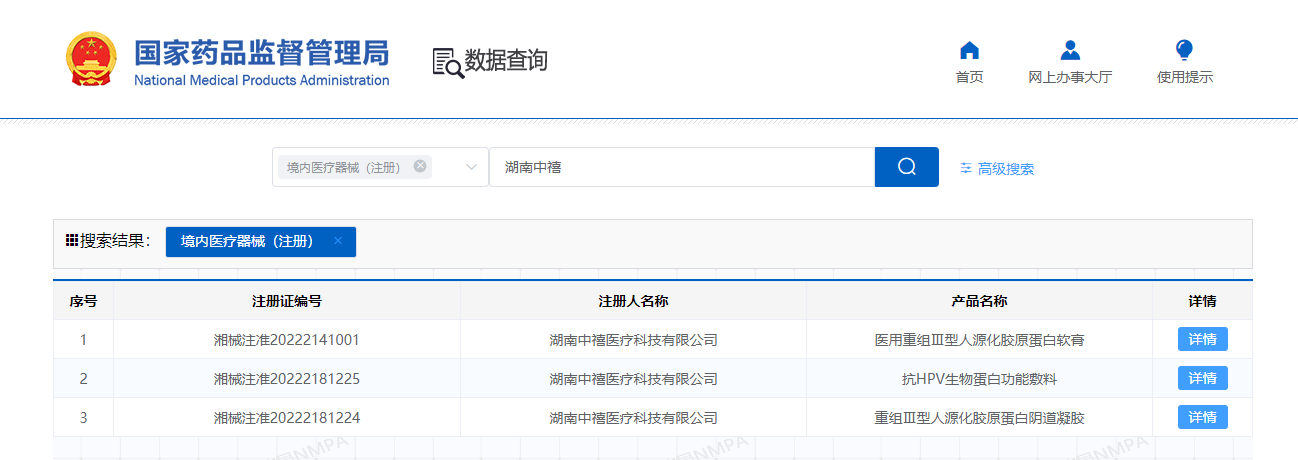Click the 注册证编号 column header
This screenshot has height=460, width=1298.
(x=287, y=301)
